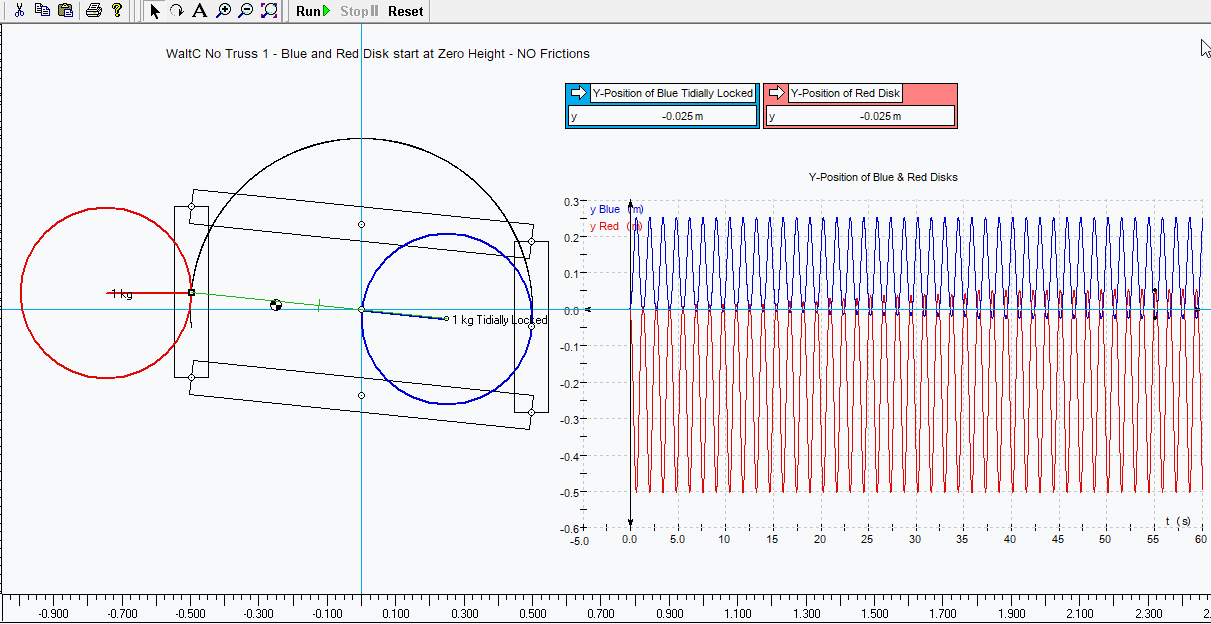Click the '1 kg' label on the red disk
Screen dimensions: 1211x624
click(121, 294)
